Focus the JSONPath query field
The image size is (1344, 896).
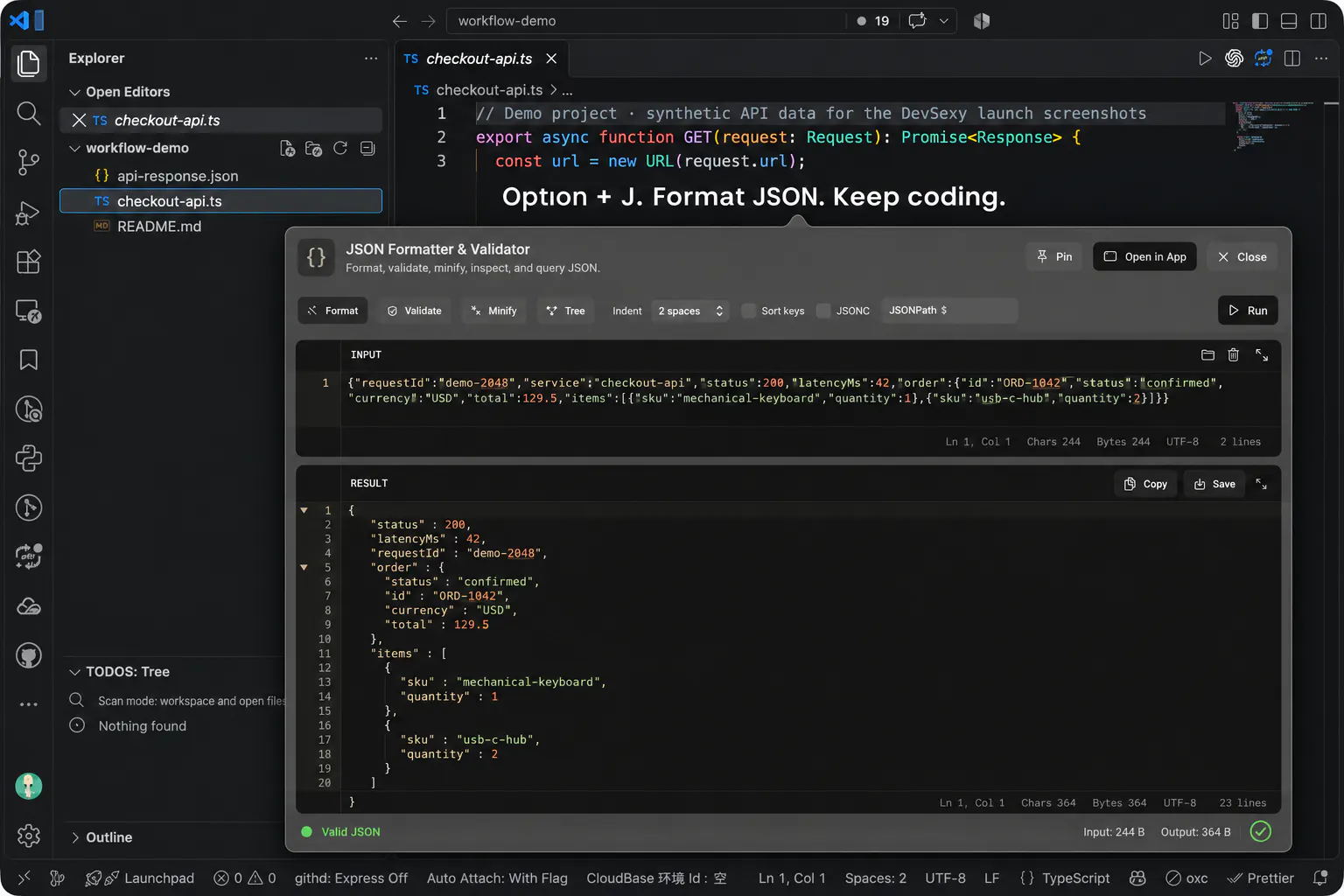coord(949,311)
